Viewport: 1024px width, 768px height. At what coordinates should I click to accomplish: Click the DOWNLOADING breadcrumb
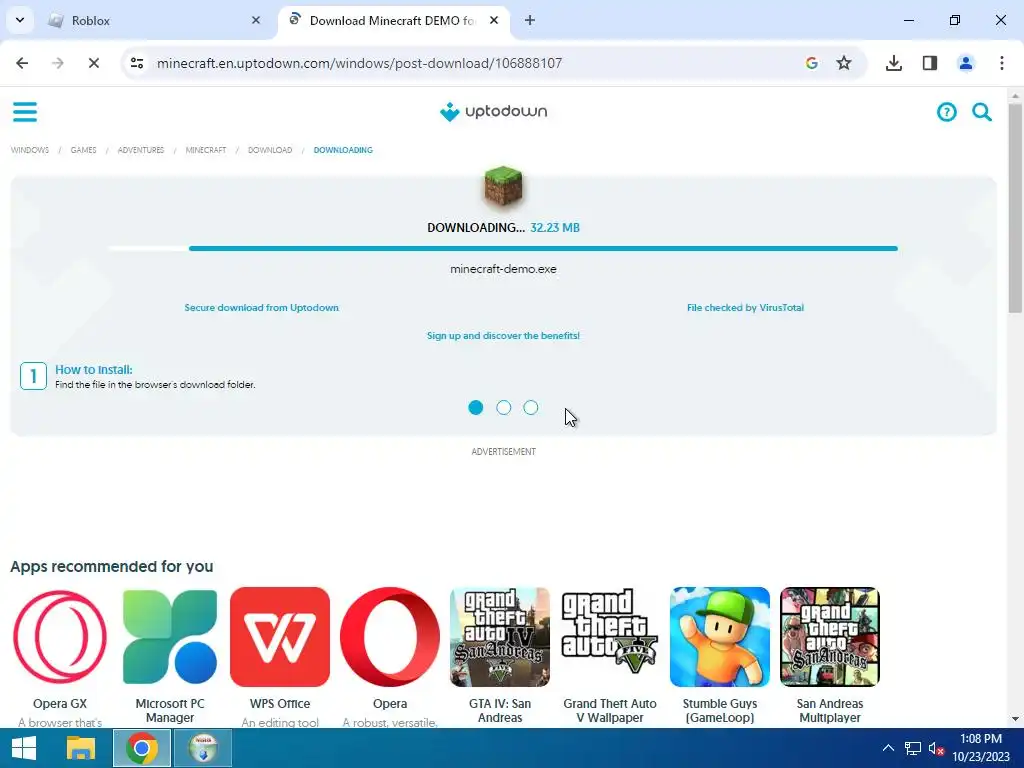pos(343,150)
